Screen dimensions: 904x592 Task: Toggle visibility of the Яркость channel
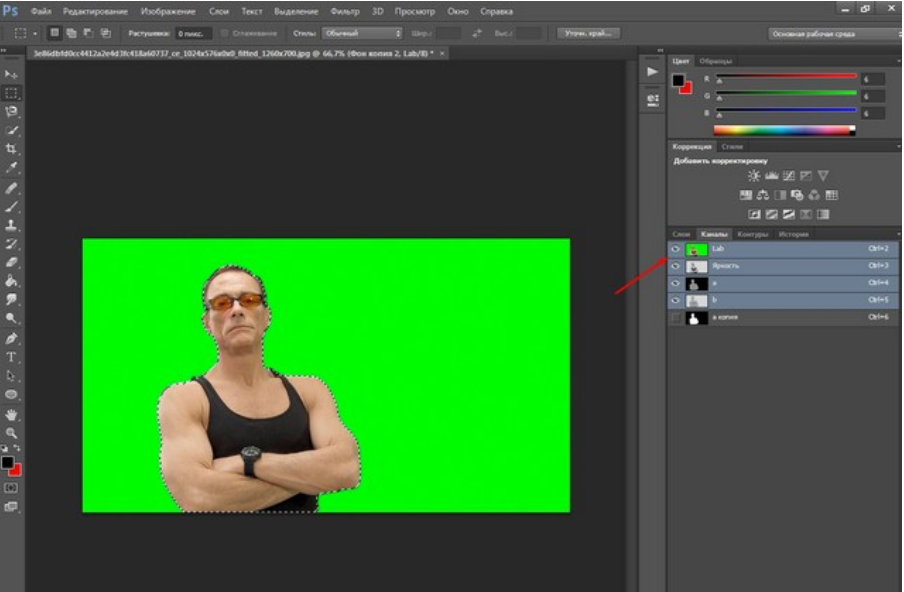pos(675,266)
